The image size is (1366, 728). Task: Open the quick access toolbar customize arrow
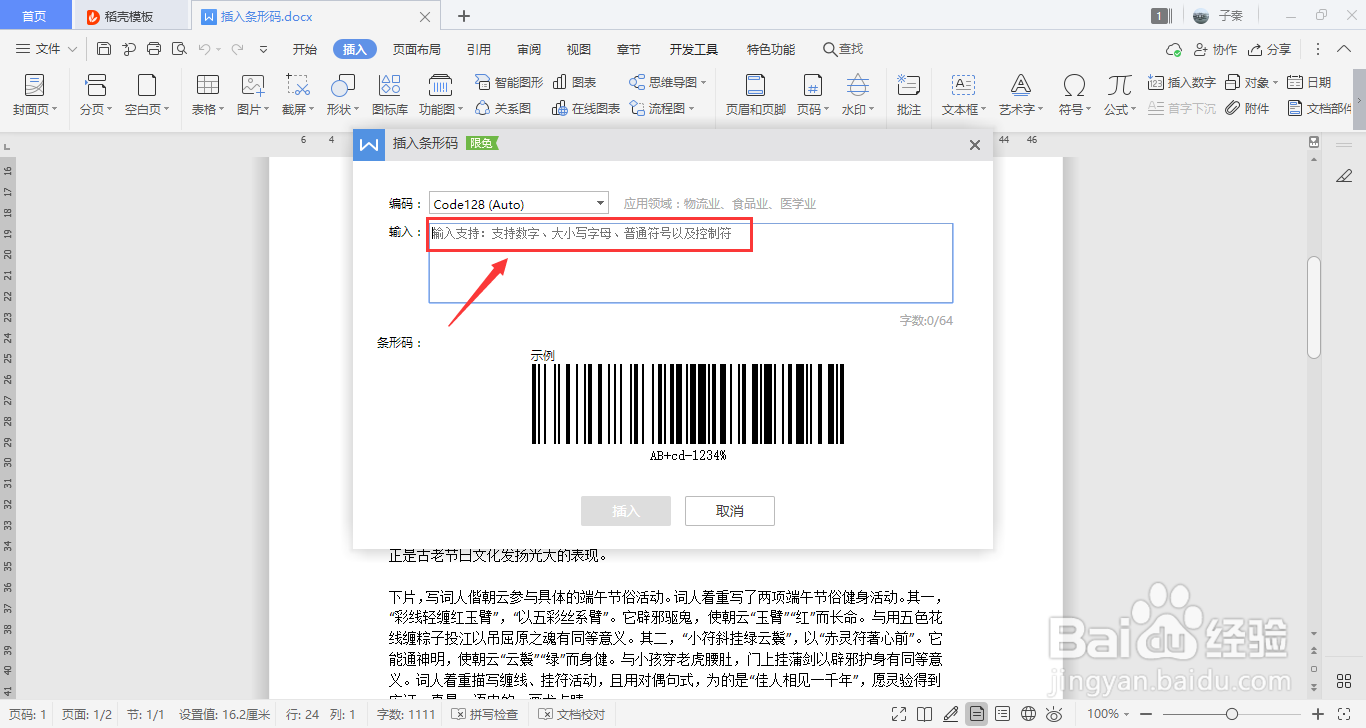[263, 49]
